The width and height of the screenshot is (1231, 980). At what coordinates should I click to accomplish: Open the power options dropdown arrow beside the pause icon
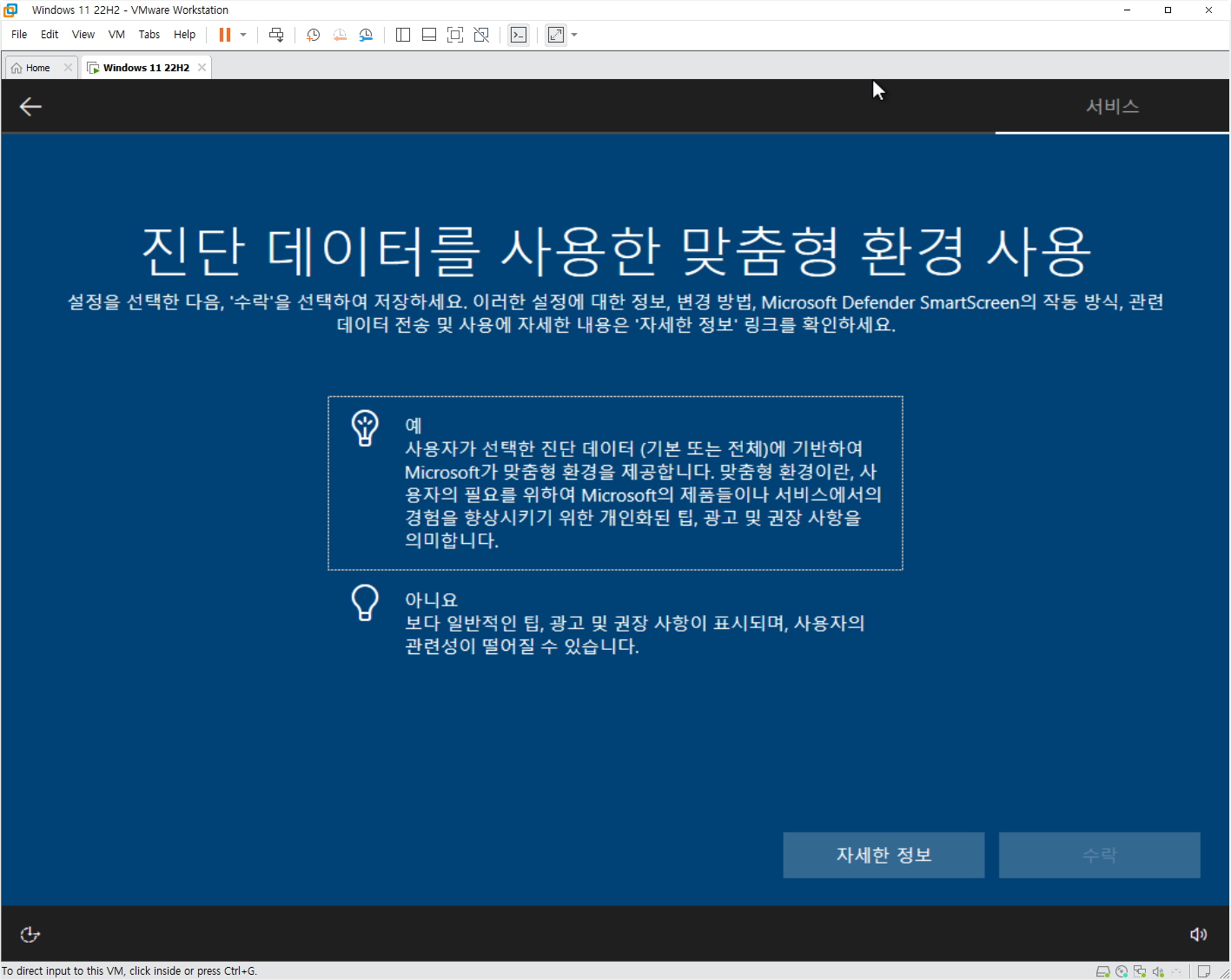click(243, 35)
